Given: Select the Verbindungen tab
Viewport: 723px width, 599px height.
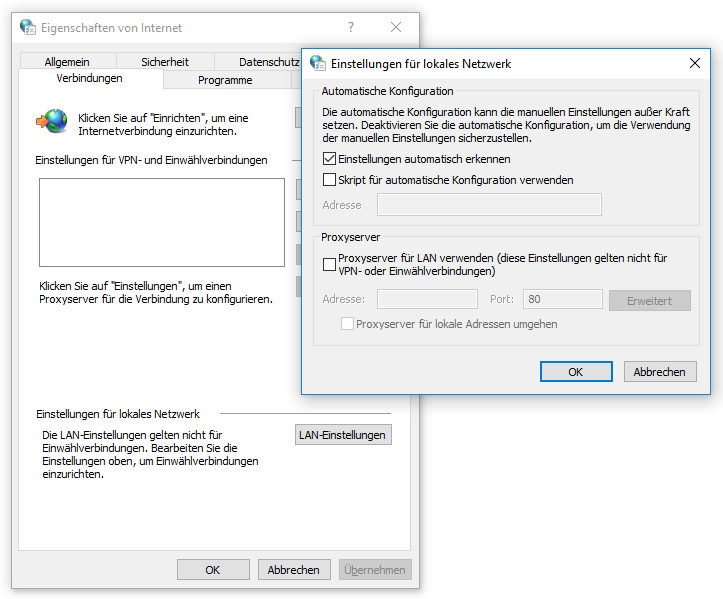Looking at the screenshot, I should pyautogui.click(x=89, y=78).
